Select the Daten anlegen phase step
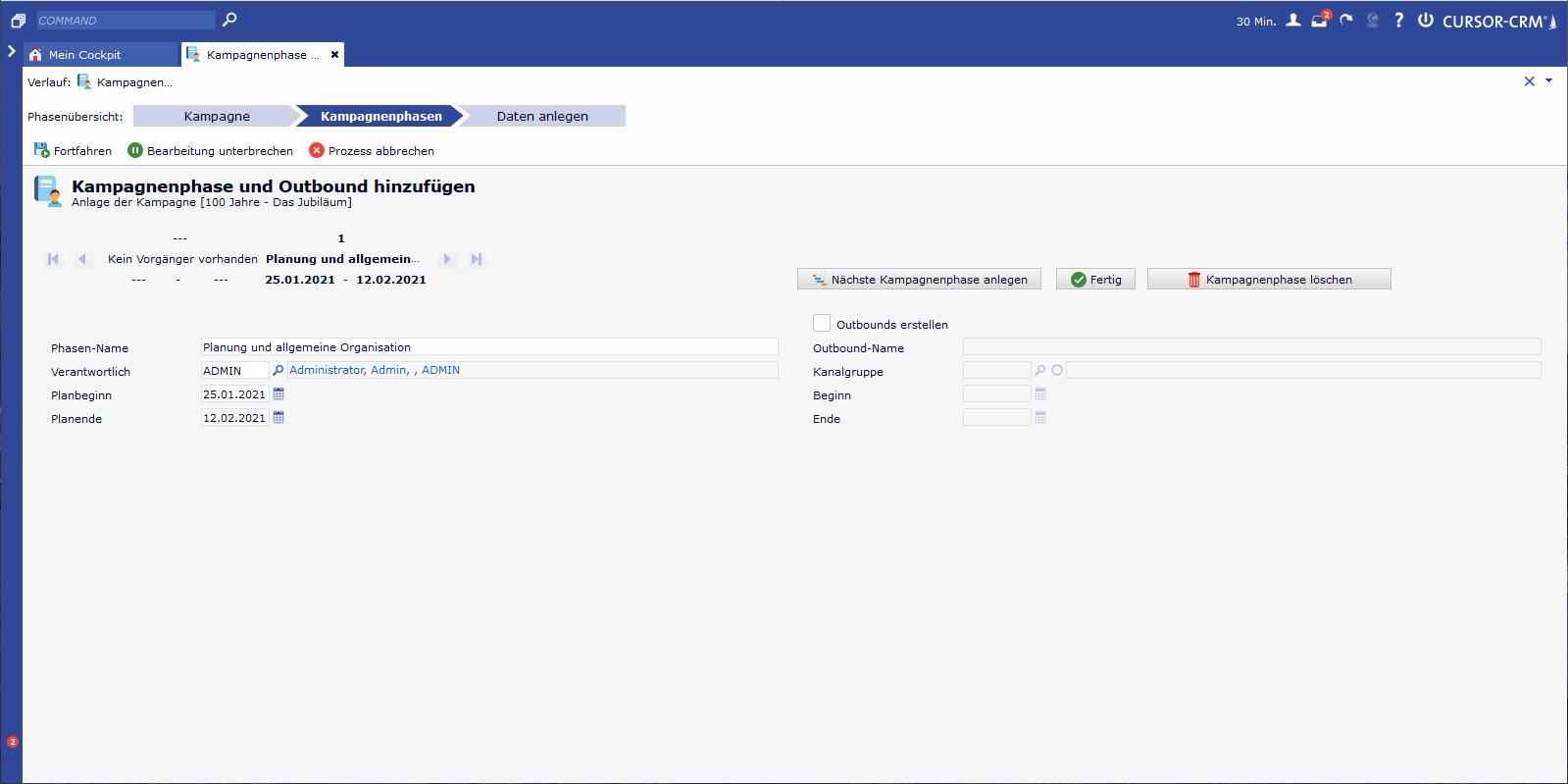The width and height of the screenshot is (1568, 784). [542, 117]
